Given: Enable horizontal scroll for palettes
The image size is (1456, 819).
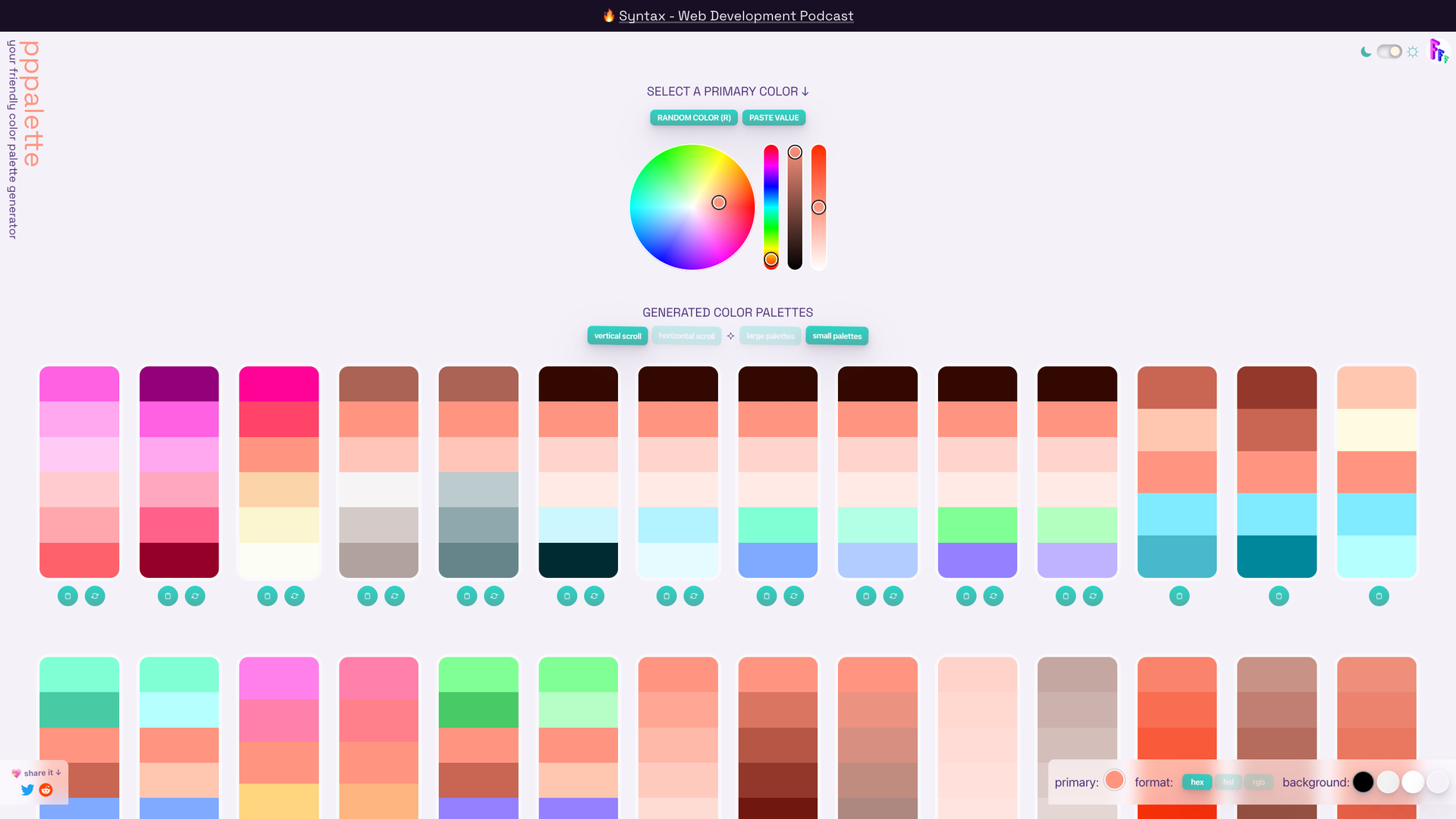Looking at the screenshot, I should (686, 336).
